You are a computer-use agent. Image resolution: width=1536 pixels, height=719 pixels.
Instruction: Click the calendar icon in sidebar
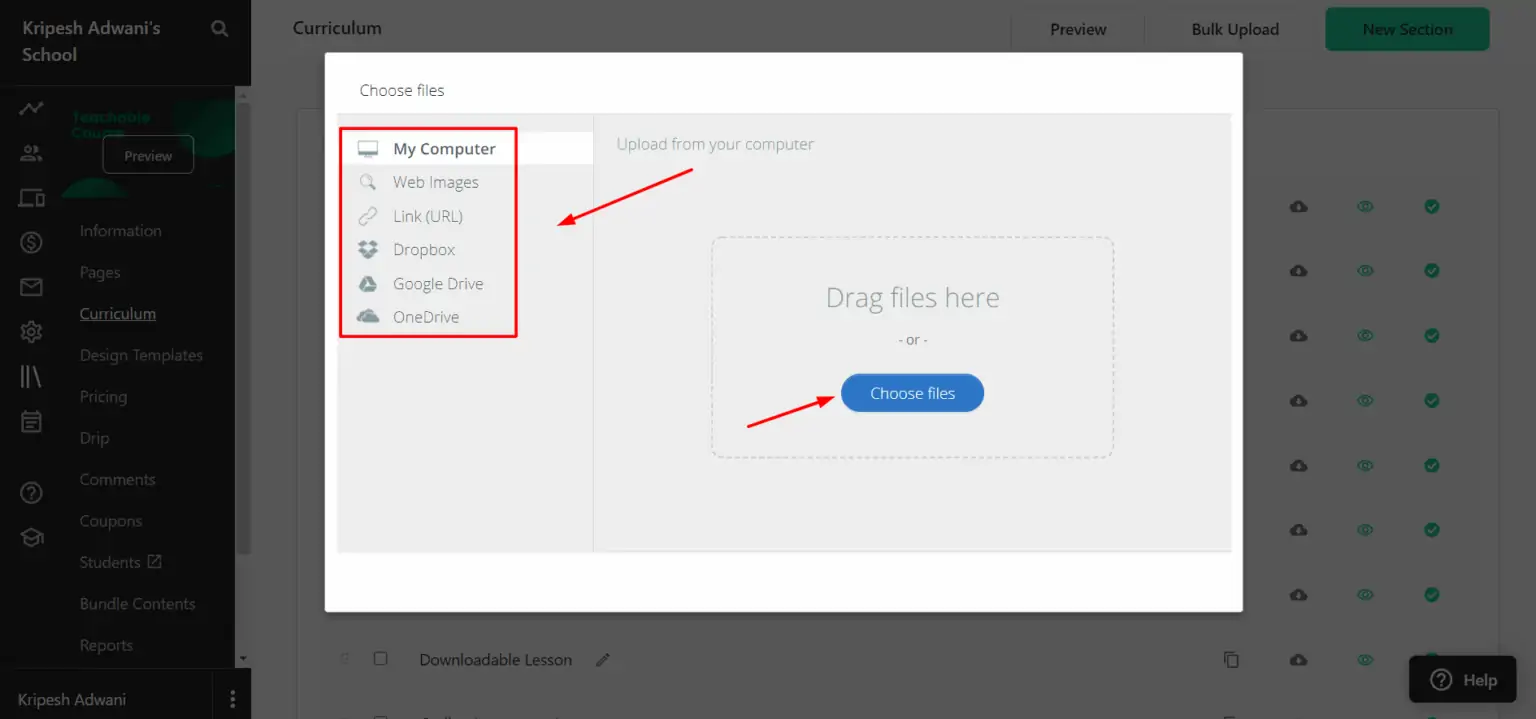[31, 421]
